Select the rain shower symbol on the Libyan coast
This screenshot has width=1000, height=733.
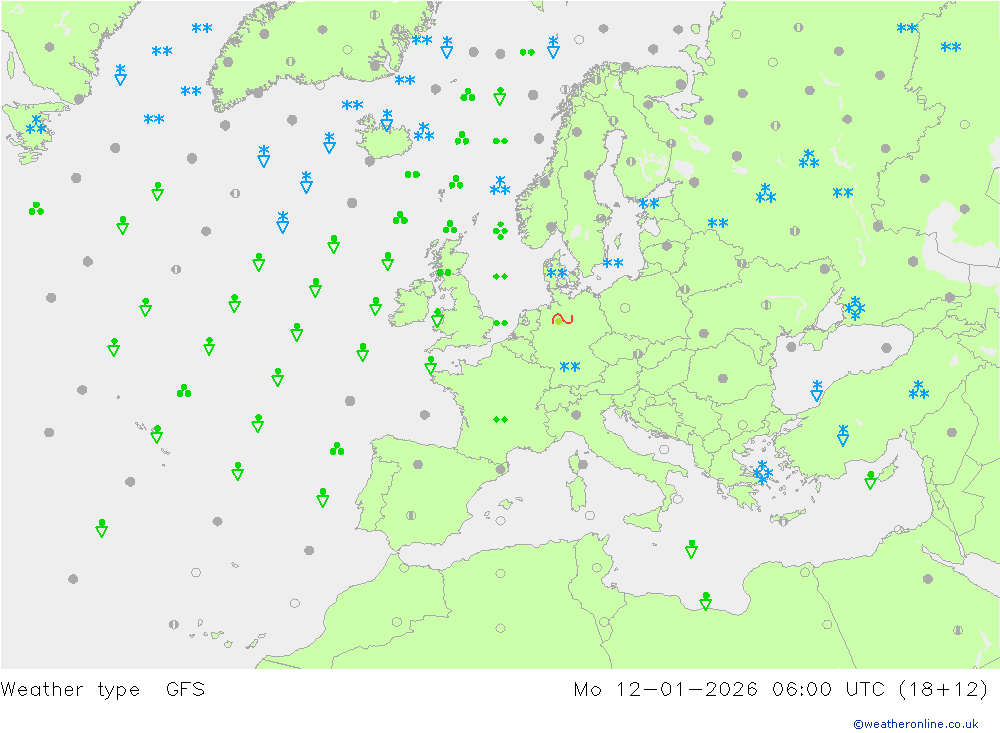tap(705, 600)
